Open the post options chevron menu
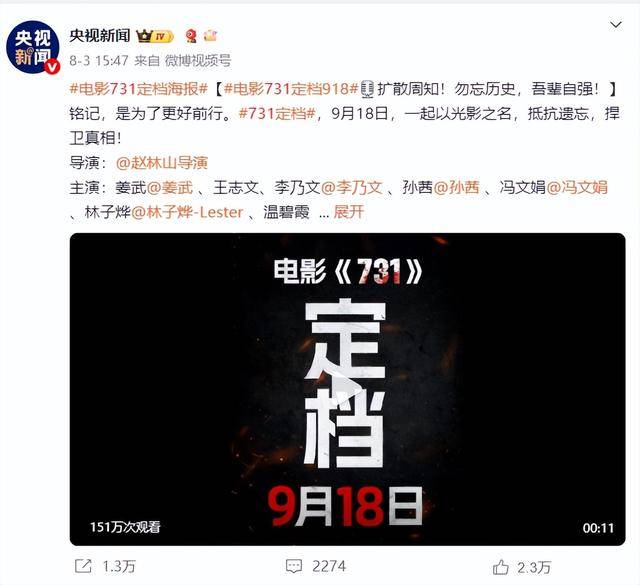Viewport: 640px width, 585px height. pos(615,25)
